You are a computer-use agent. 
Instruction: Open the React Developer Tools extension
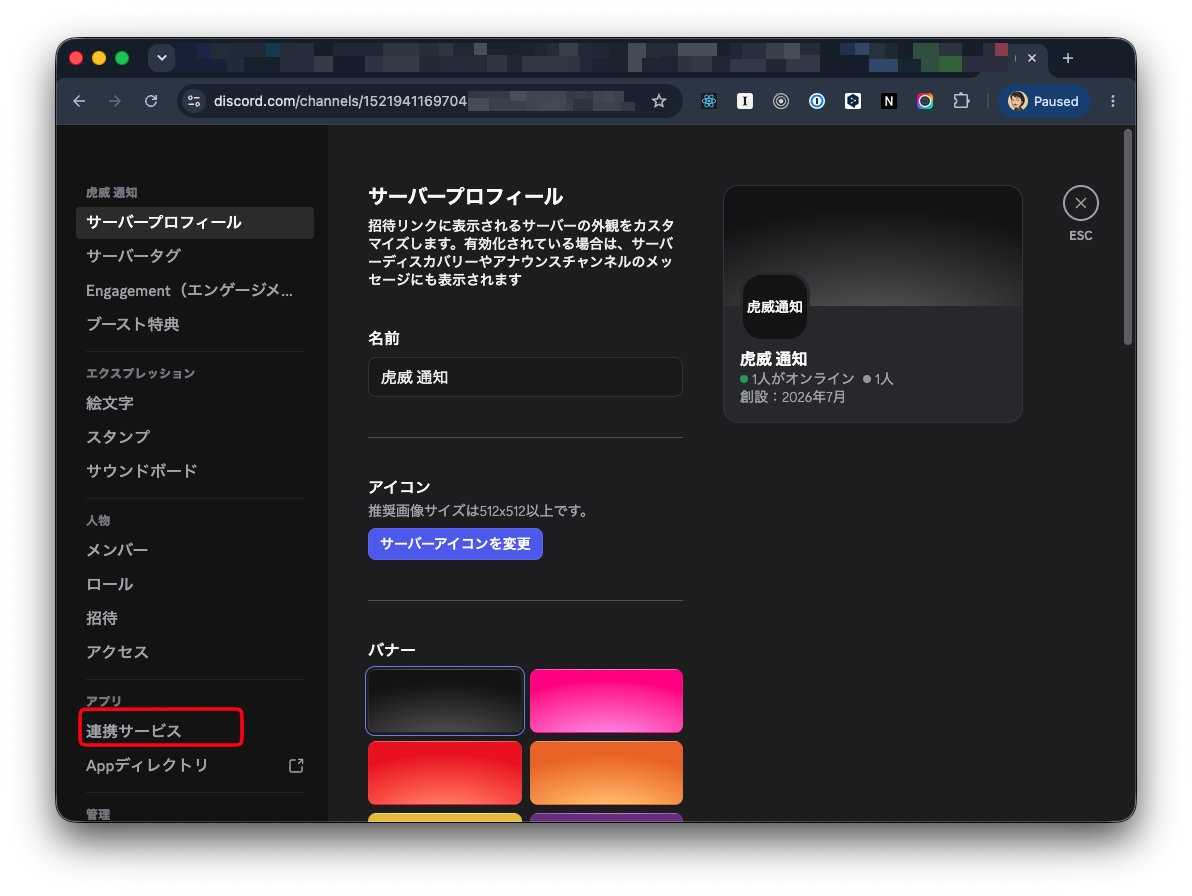point(709,101)
